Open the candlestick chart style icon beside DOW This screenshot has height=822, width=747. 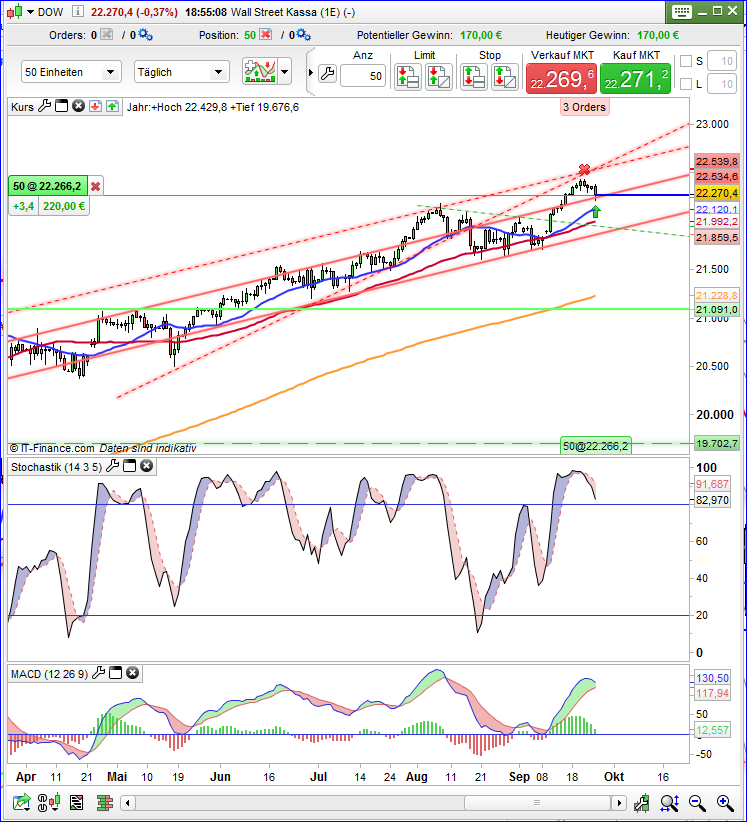coord(15,12)
